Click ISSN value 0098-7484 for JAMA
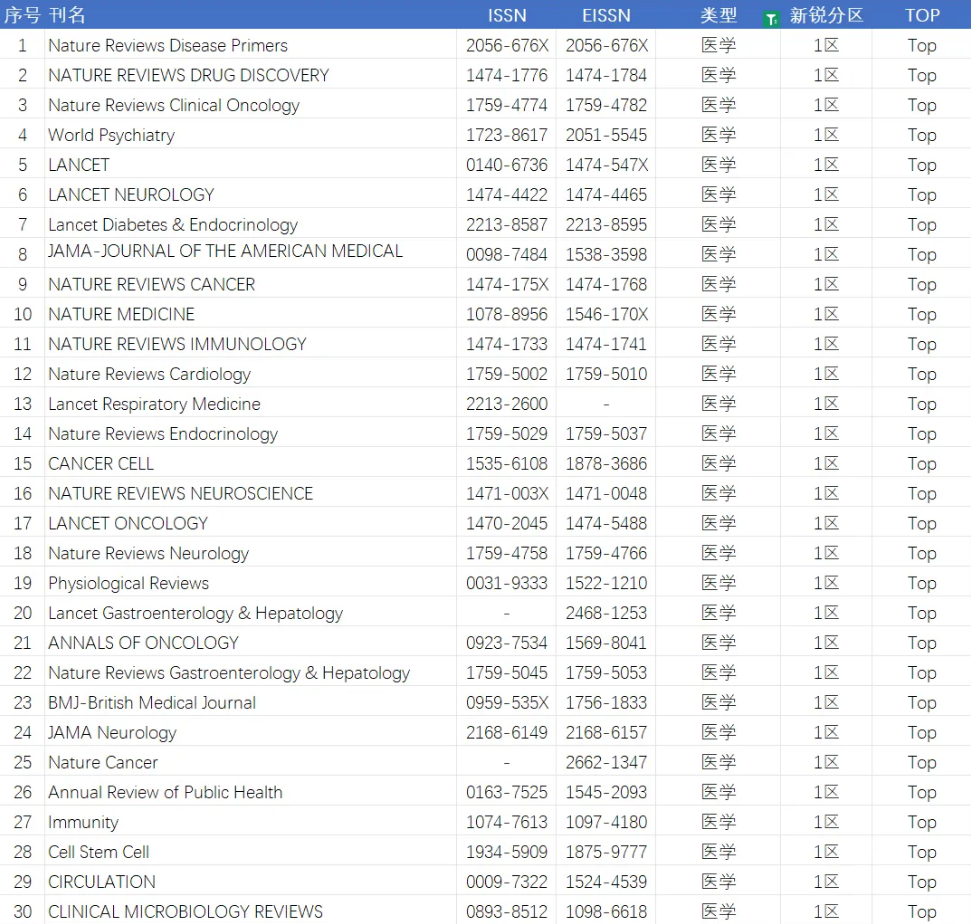Image resolution: width=971 pixels, height=924 pixels. pyautogui.click(x=507, y=254)
